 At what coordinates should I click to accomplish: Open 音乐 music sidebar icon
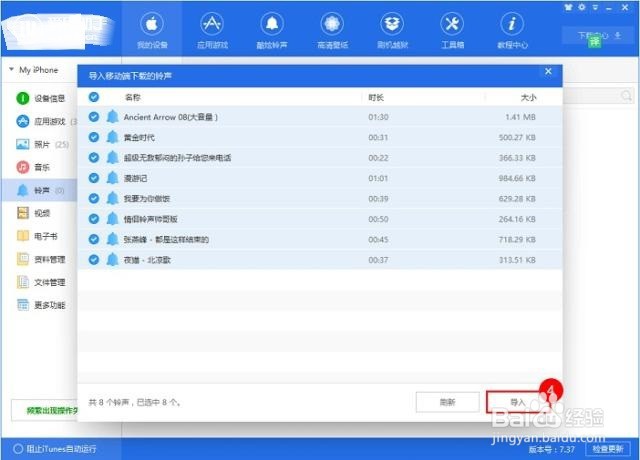pos(23,167)
